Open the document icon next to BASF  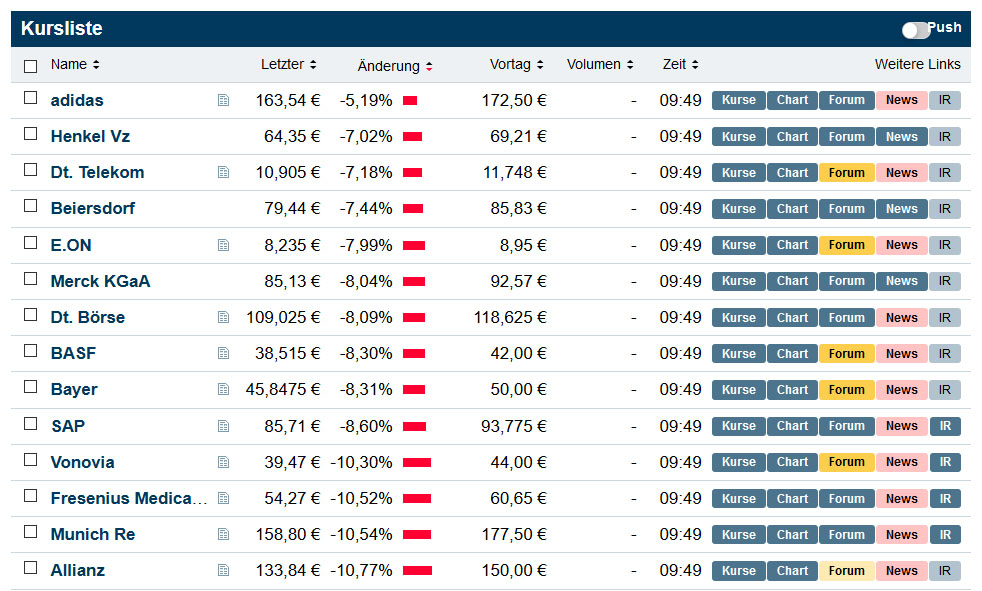point(224,354)
